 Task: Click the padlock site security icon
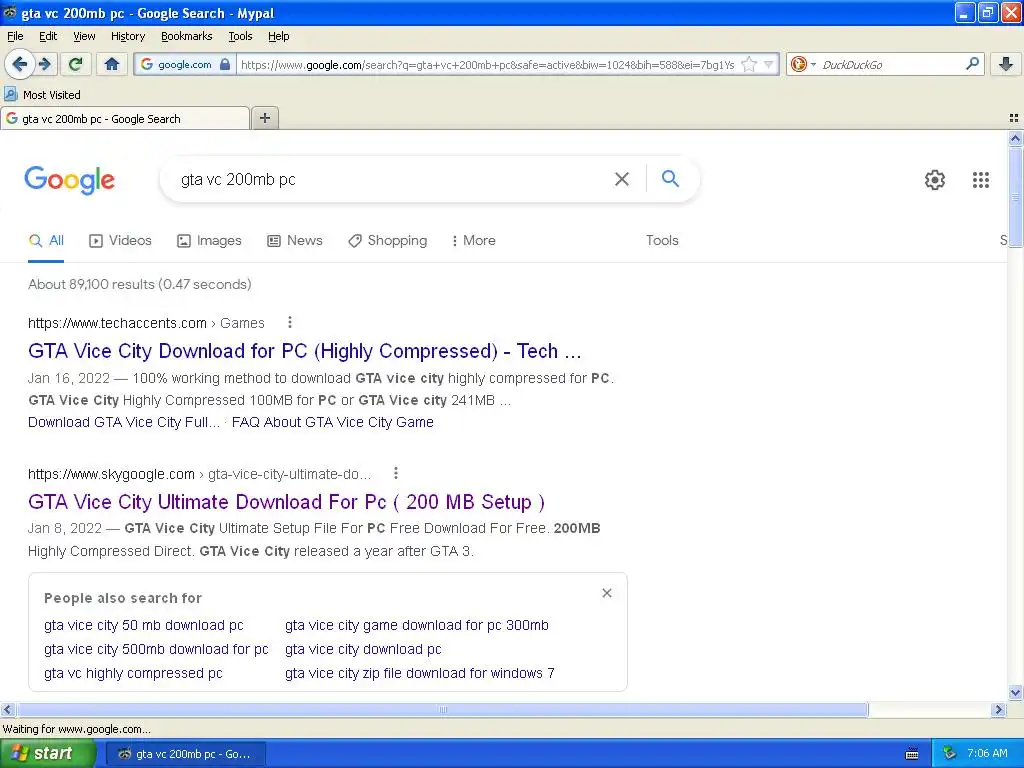(225, 64)
